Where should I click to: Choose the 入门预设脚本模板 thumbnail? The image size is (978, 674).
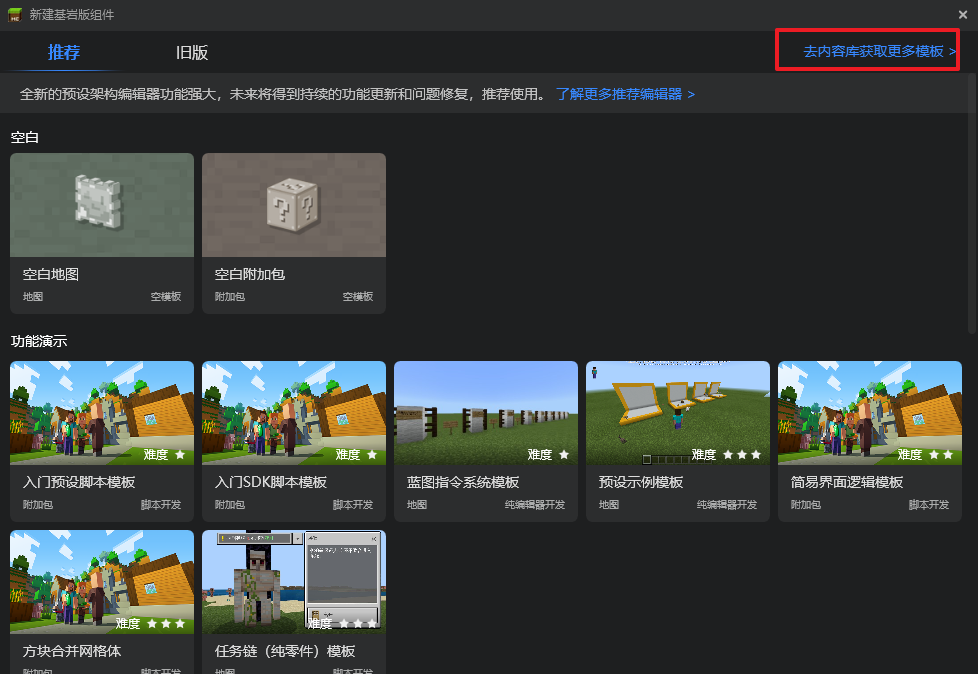[x=102, y=413]
